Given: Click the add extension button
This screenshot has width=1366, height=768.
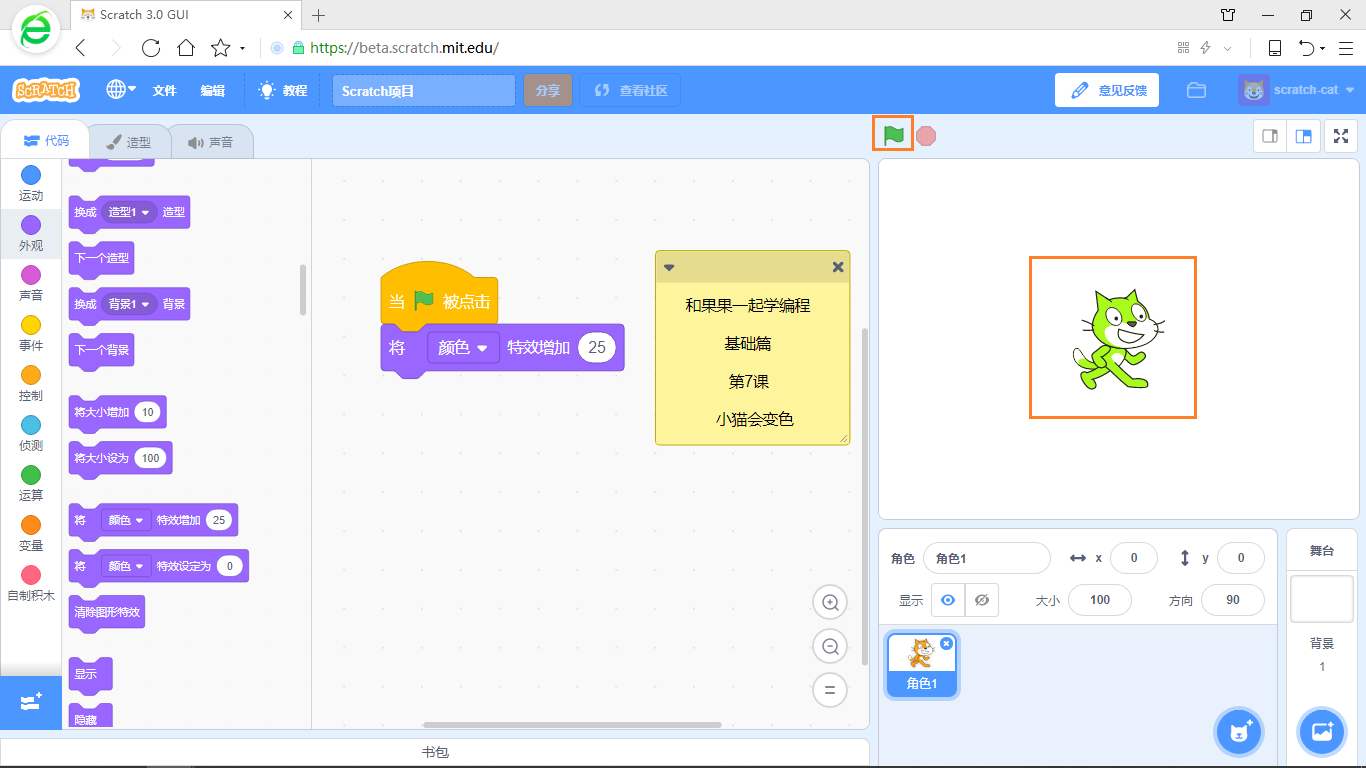Looking at the screenshot, I should (x=31, y=702).
